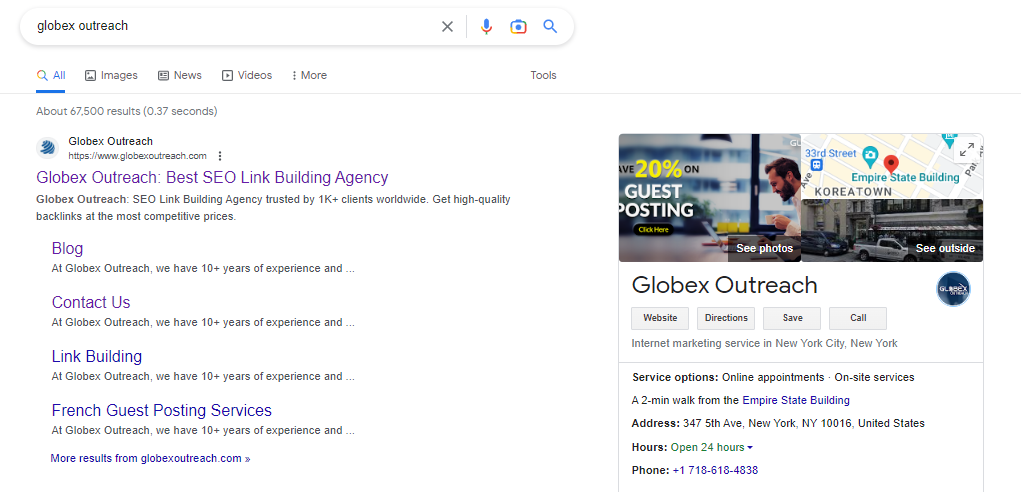Switch to the News tab
The width and height of the screenshot is (1021, 492).
click(180, 75)
